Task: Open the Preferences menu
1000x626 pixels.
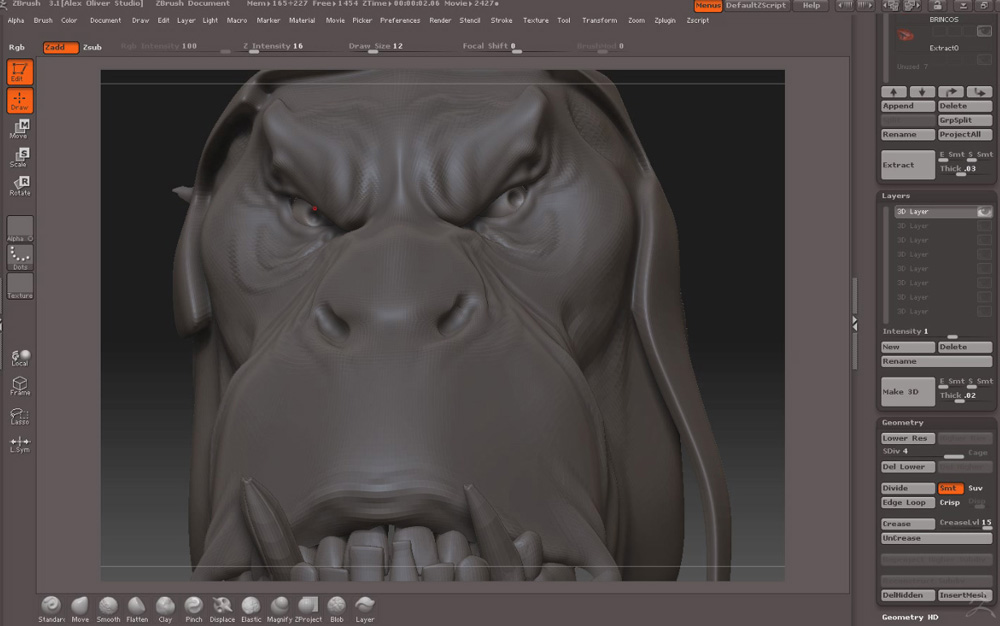Action: click(400, 20)
